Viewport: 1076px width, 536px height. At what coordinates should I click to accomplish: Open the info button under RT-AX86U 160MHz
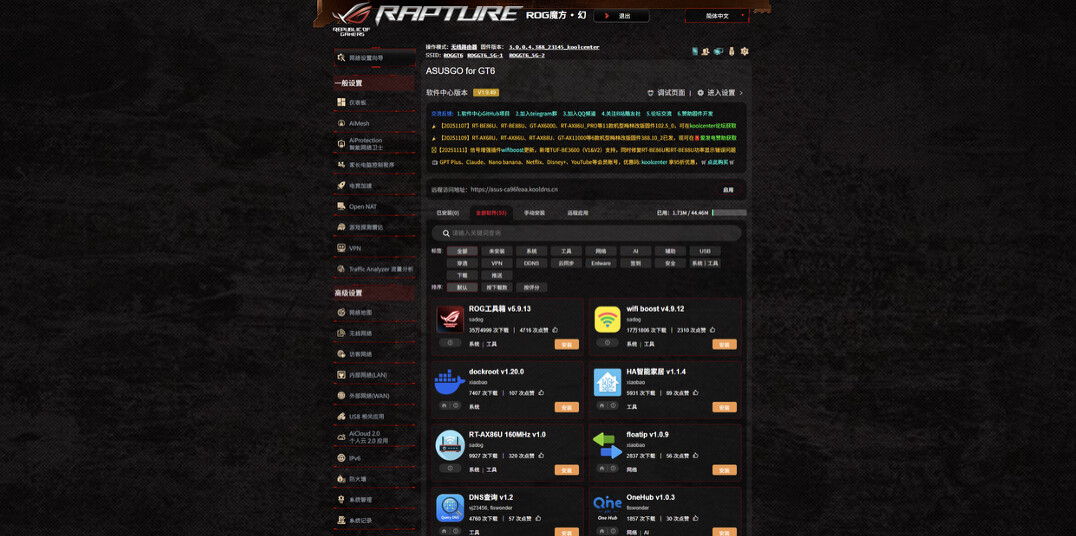point(450,468)
